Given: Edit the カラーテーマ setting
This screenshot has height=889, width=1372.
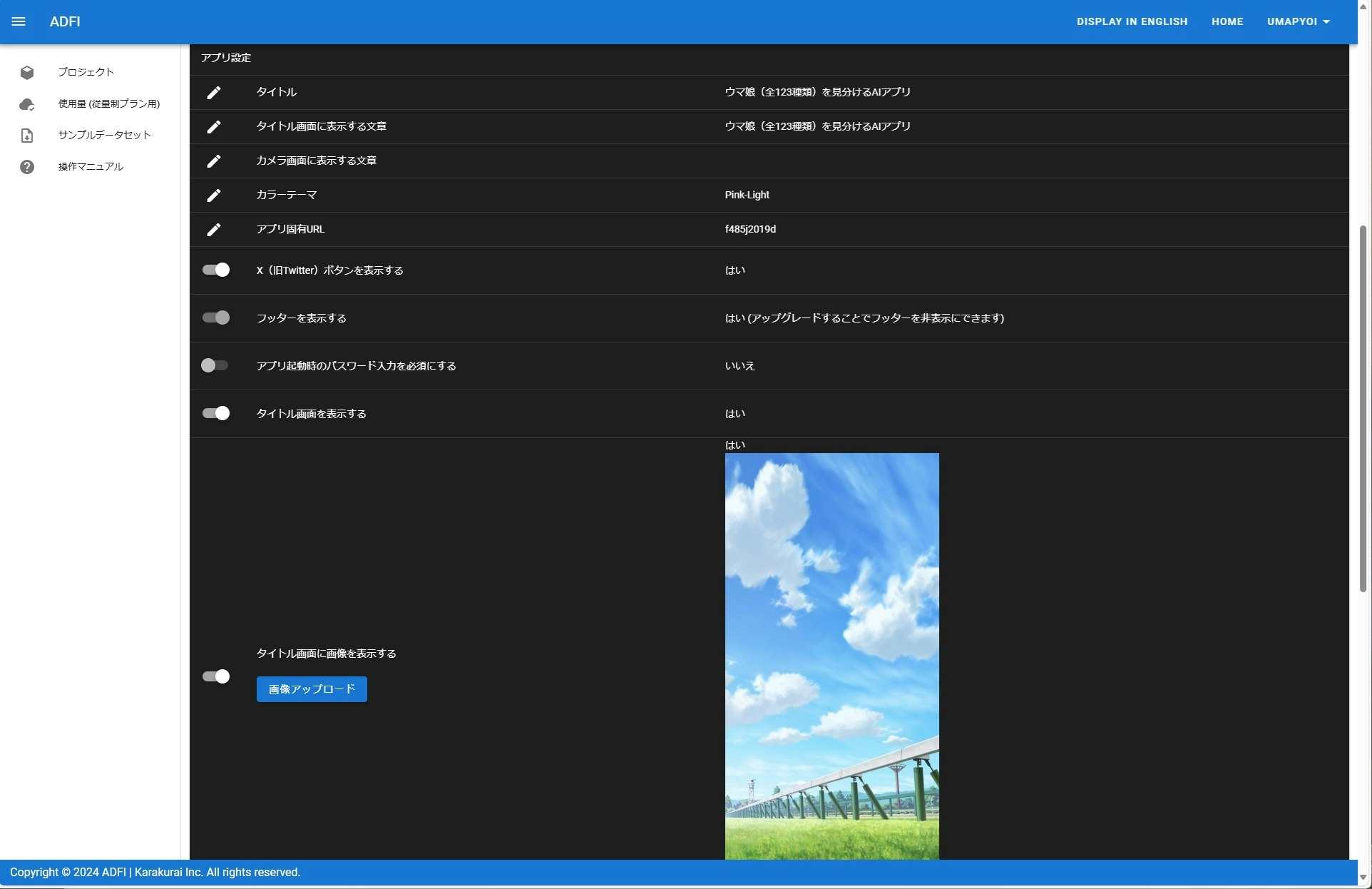Looking at the screenshot, I should [214, 195].
